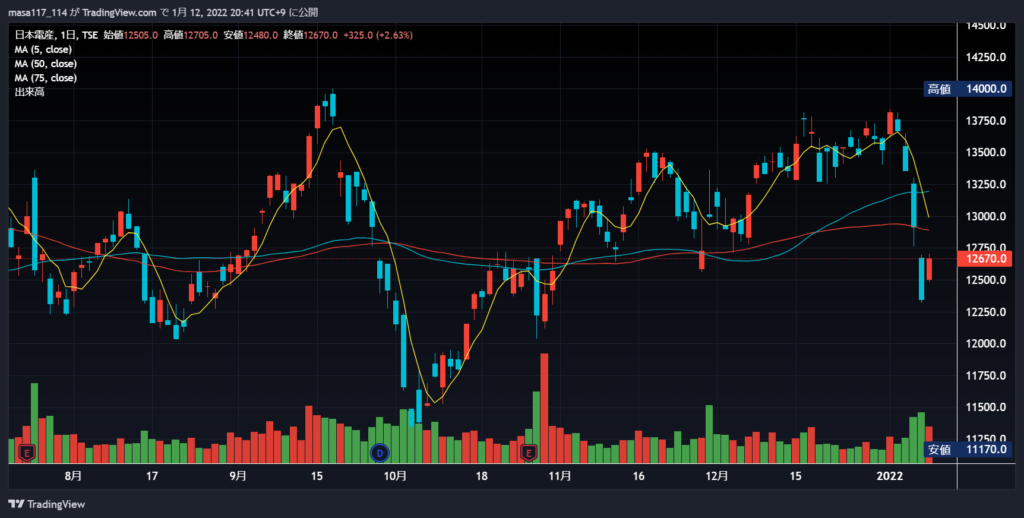The image size is (1024, 518).
Task: Click the 13750.0 price axis label
Action: tap(985, 121)
